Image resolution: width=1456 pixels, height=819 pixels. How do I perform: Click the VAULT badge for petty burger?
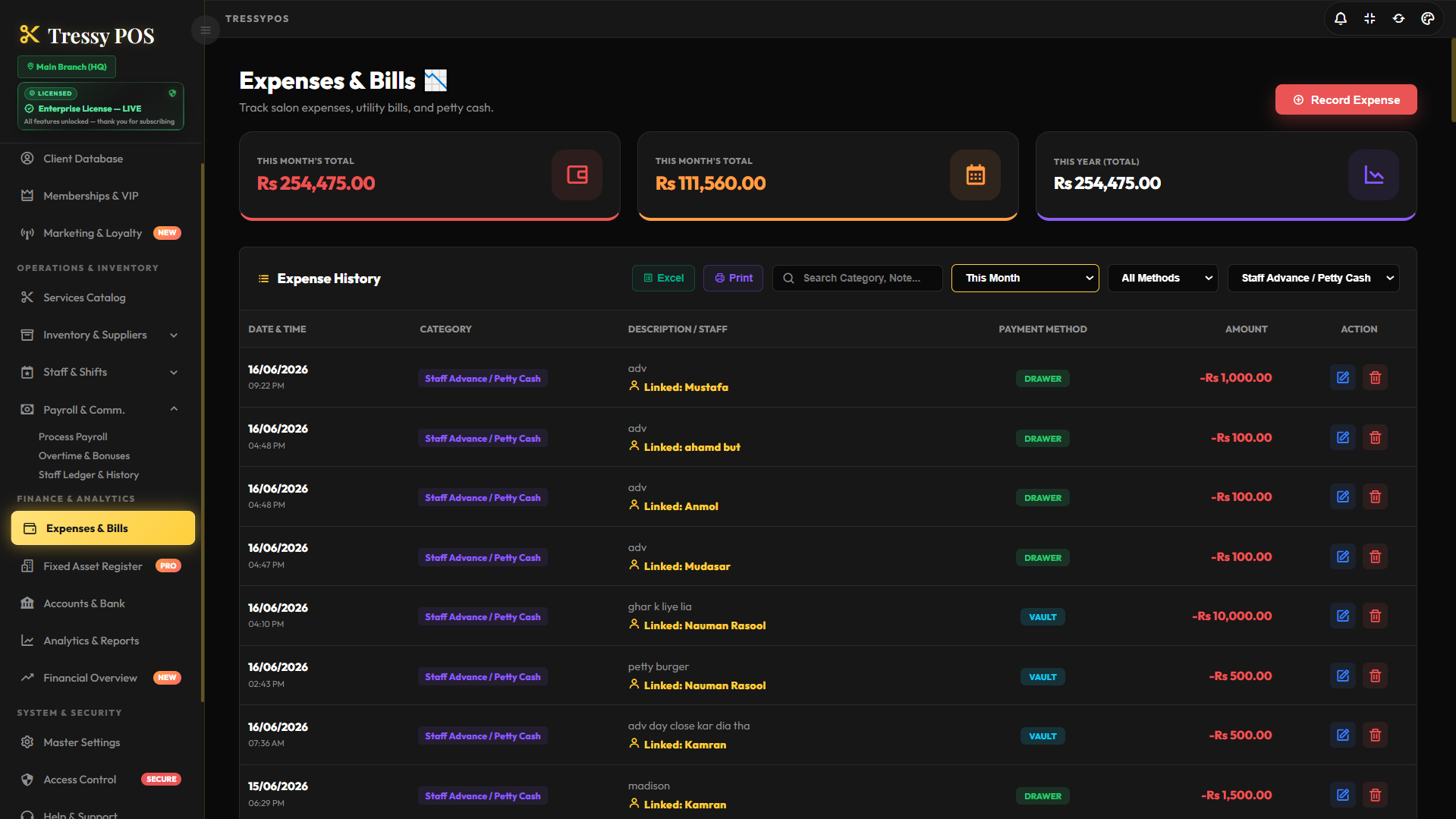[1042, 676]
